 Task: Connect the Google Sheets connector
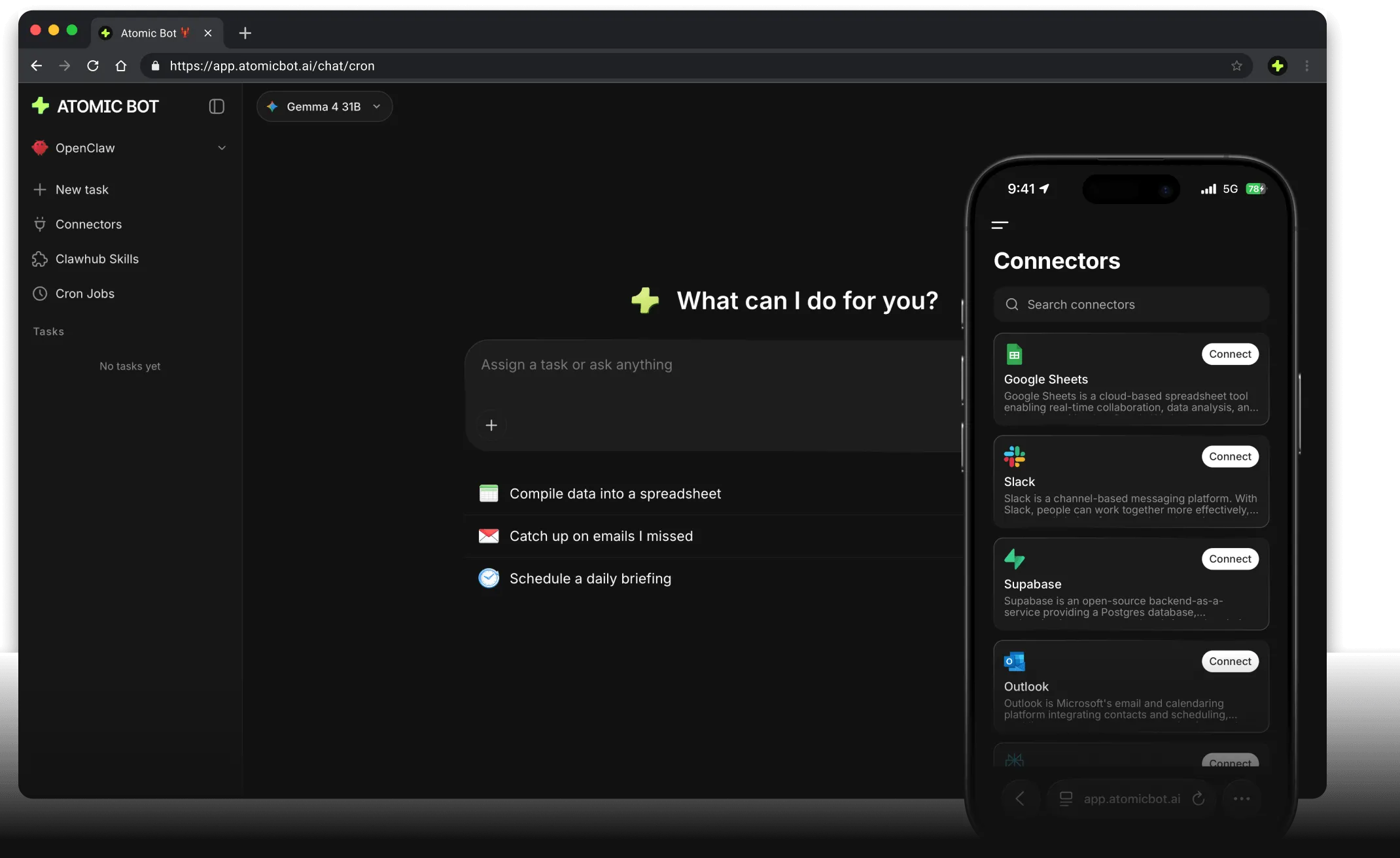[1229, 354]
